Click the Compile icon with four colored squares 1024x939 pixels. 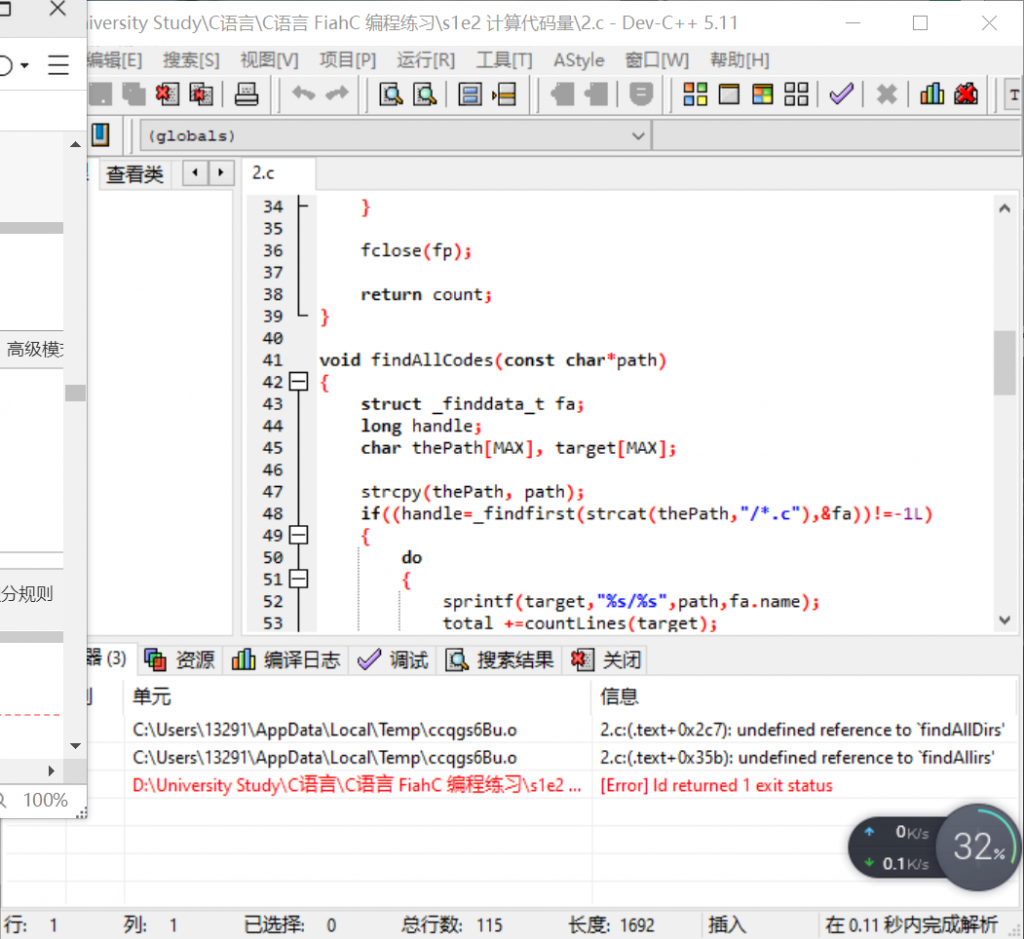[x=695, y=95]
